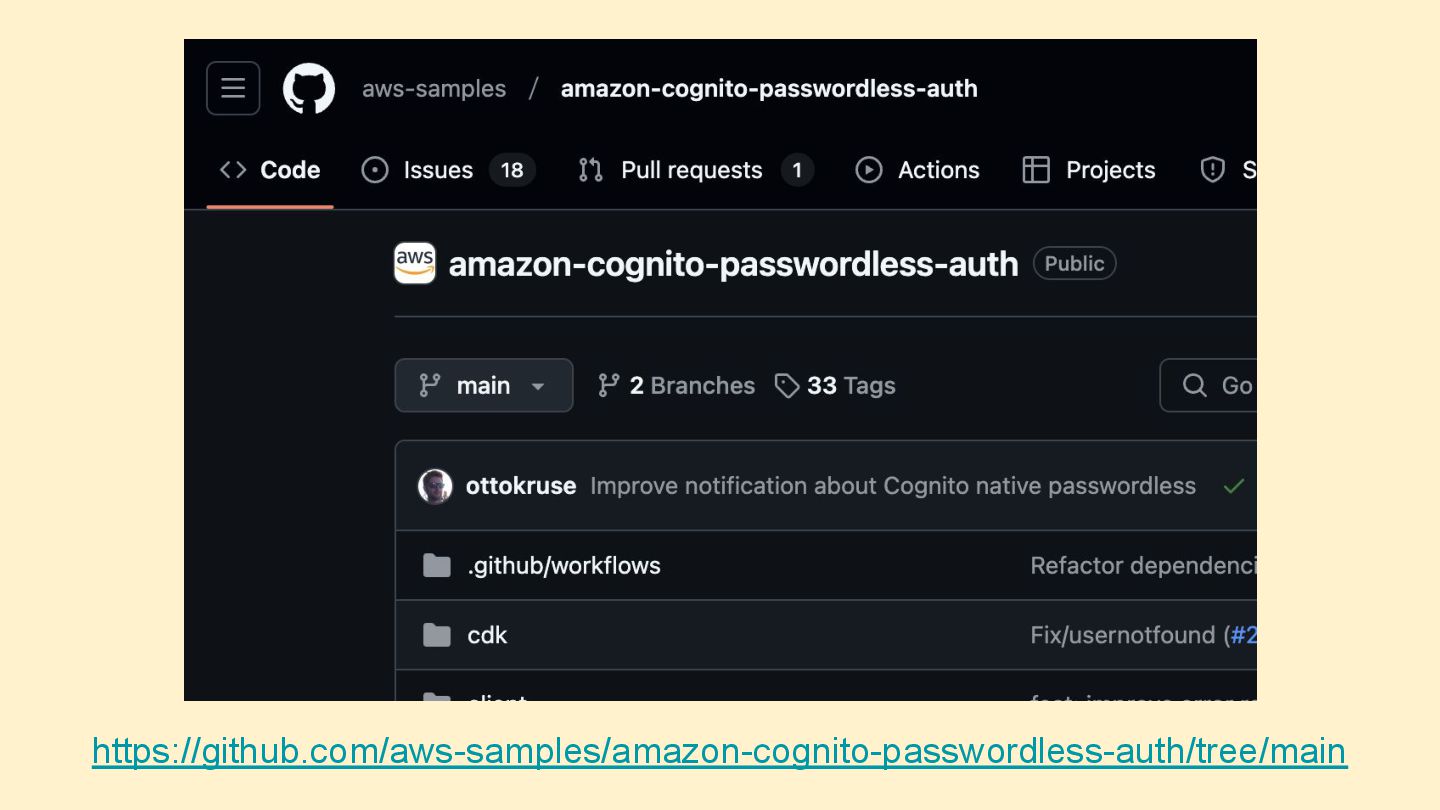
Task: Click the GitHub Octocat logo
Action: 309,88
